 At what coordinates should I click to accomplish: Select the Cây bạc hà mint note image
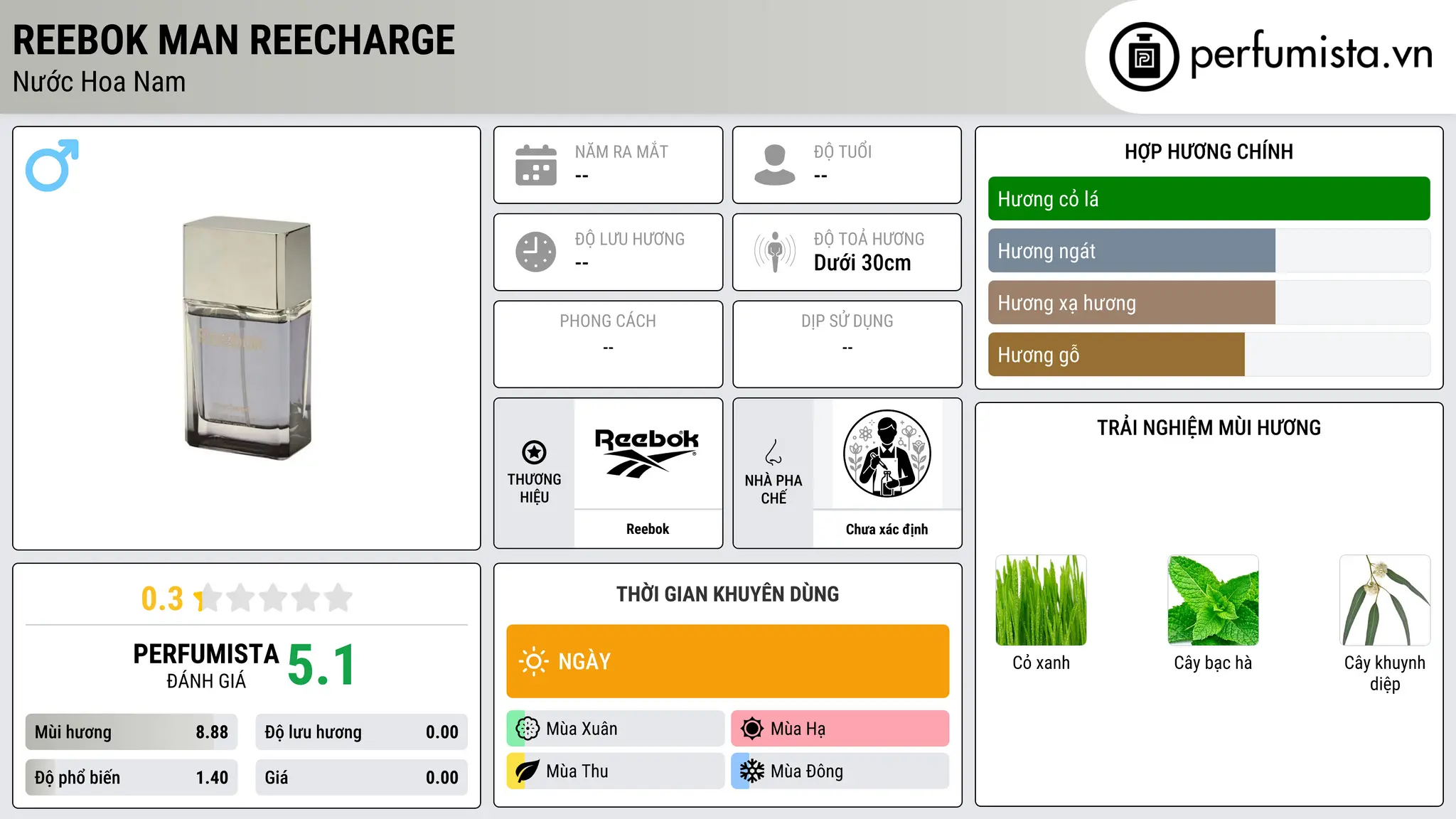point(1213,600)
